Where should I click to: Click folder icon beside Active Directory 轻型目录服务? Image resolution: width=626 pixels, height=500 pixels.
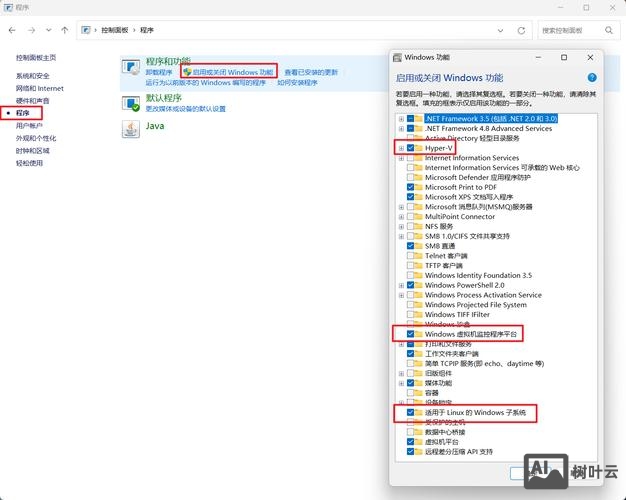(x=418, y=138)
